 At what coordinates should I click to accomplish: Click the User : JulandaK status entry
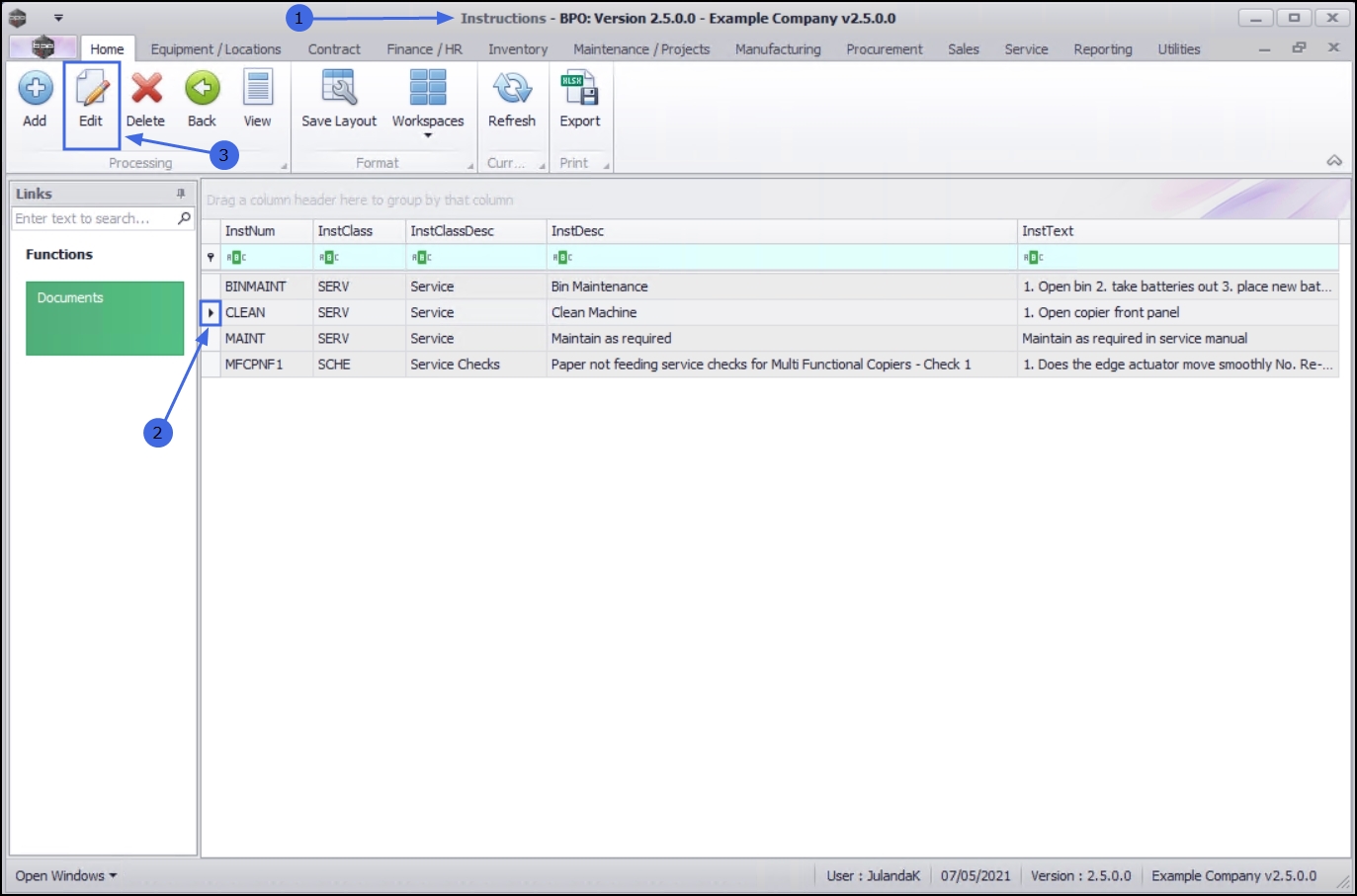pos(874,876)
